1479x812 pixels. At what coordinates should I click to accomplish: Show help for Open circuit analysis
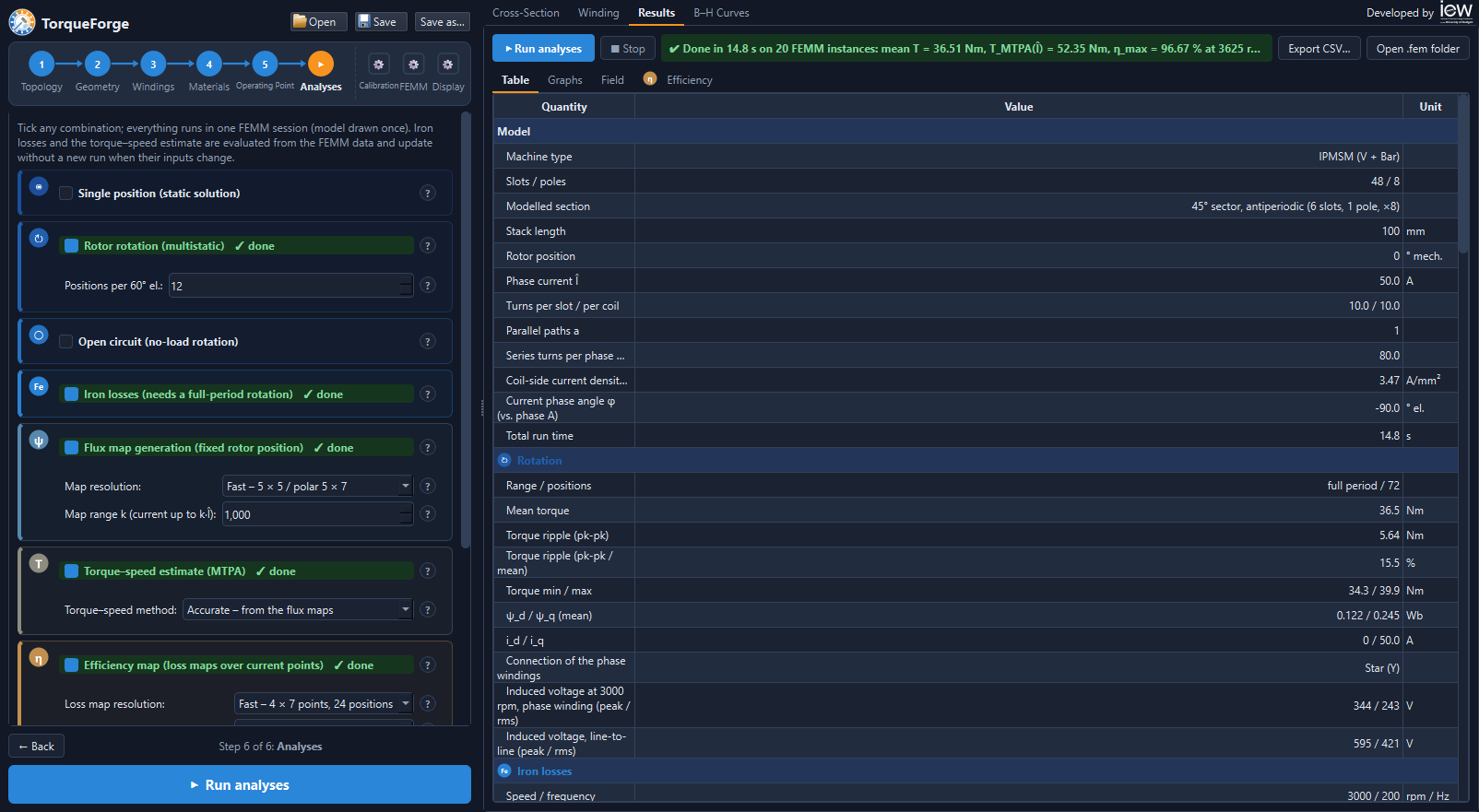coord(428,342)
